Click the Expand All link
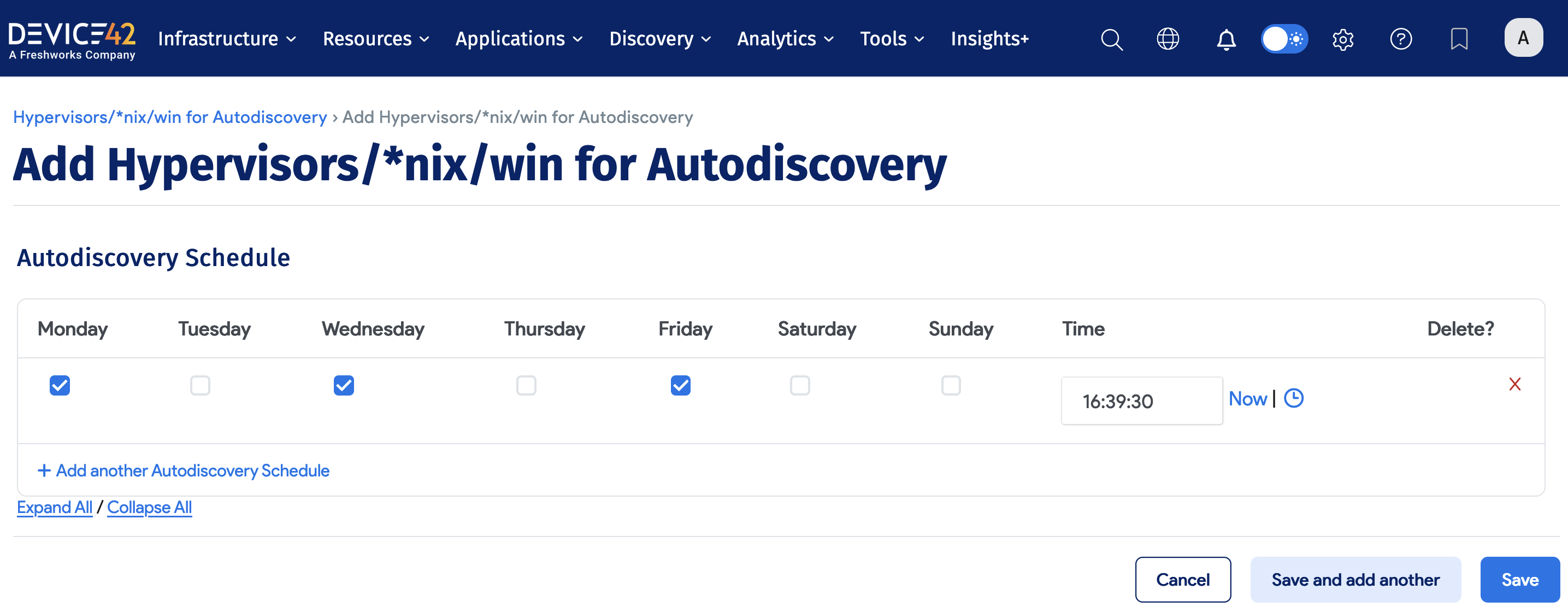 tap(54, 507)
